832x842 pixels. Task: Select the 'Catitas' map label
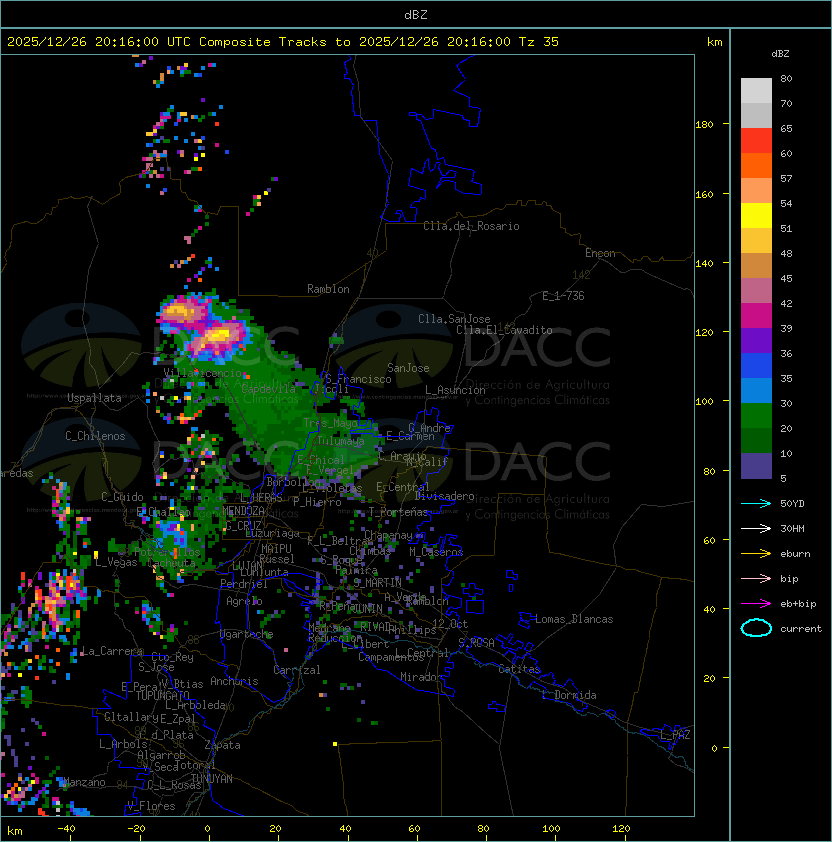[x=519, y=669]
